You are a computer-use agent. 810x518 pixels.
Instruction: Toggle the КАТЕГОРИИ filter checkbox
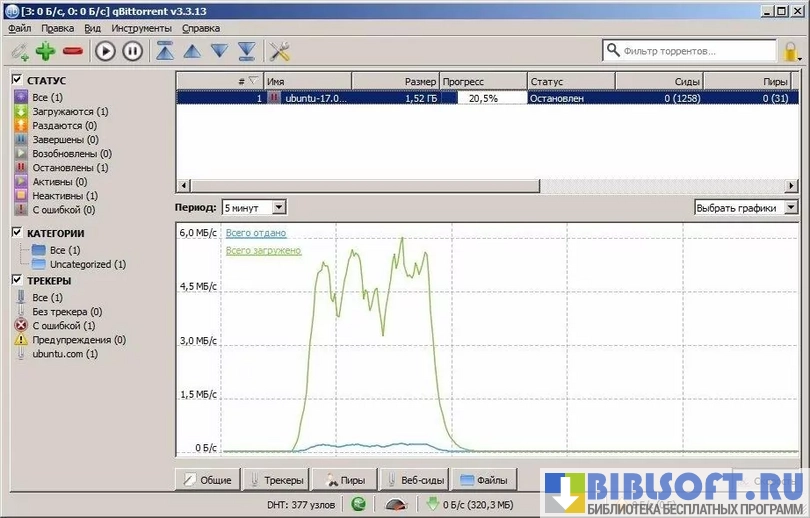[x=17, y=233]
